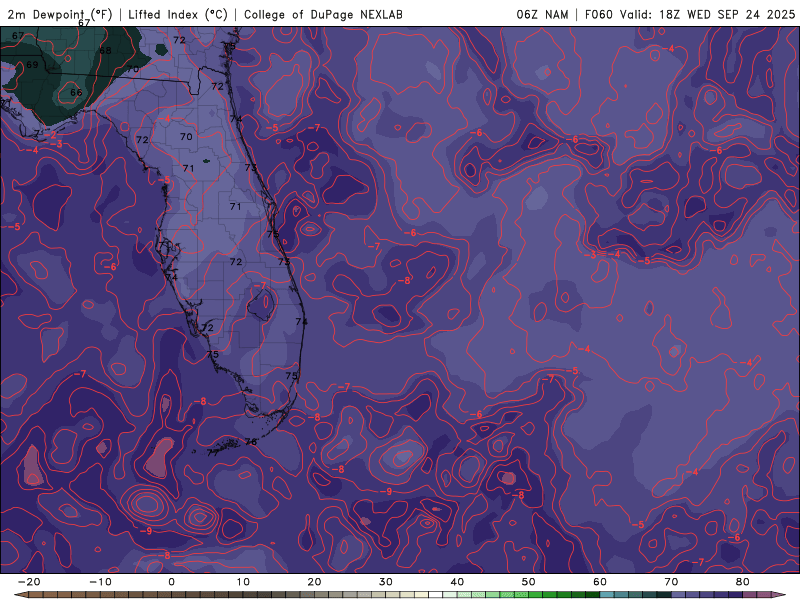Click the 60 label on the color scale

pos(600,582)
